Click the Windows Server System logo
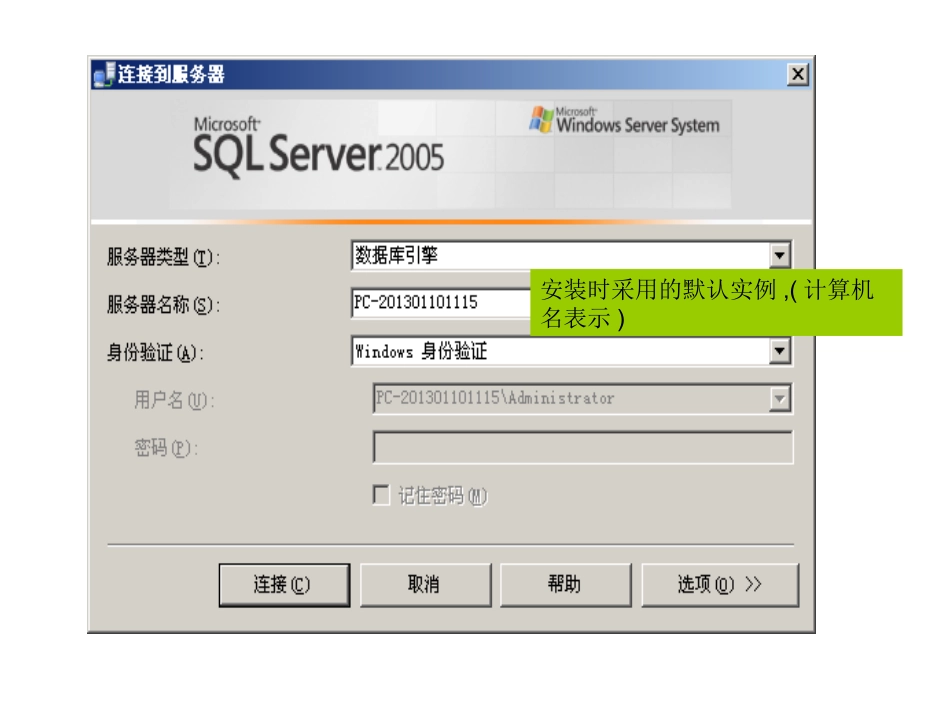This screenshot has height=713, width=950. coord(624,121)
